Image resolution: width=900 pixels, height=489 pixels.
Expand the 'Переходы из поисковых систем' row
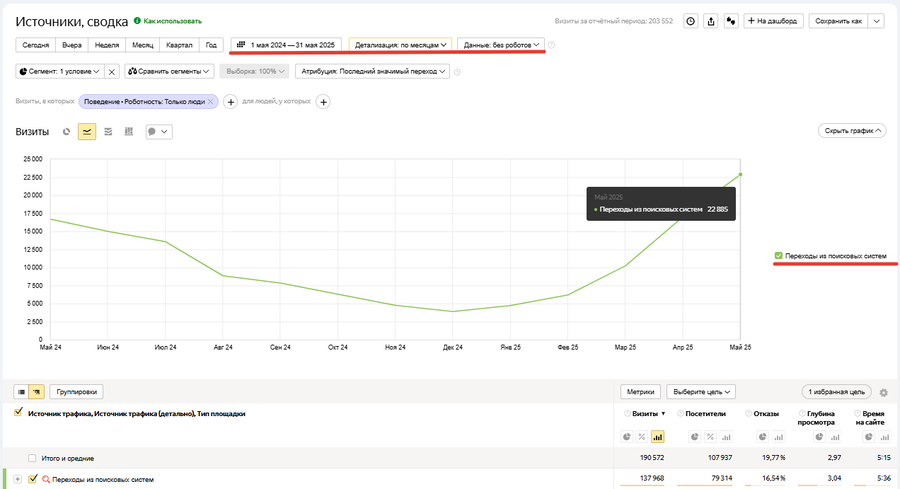click(x=17, y=479)
